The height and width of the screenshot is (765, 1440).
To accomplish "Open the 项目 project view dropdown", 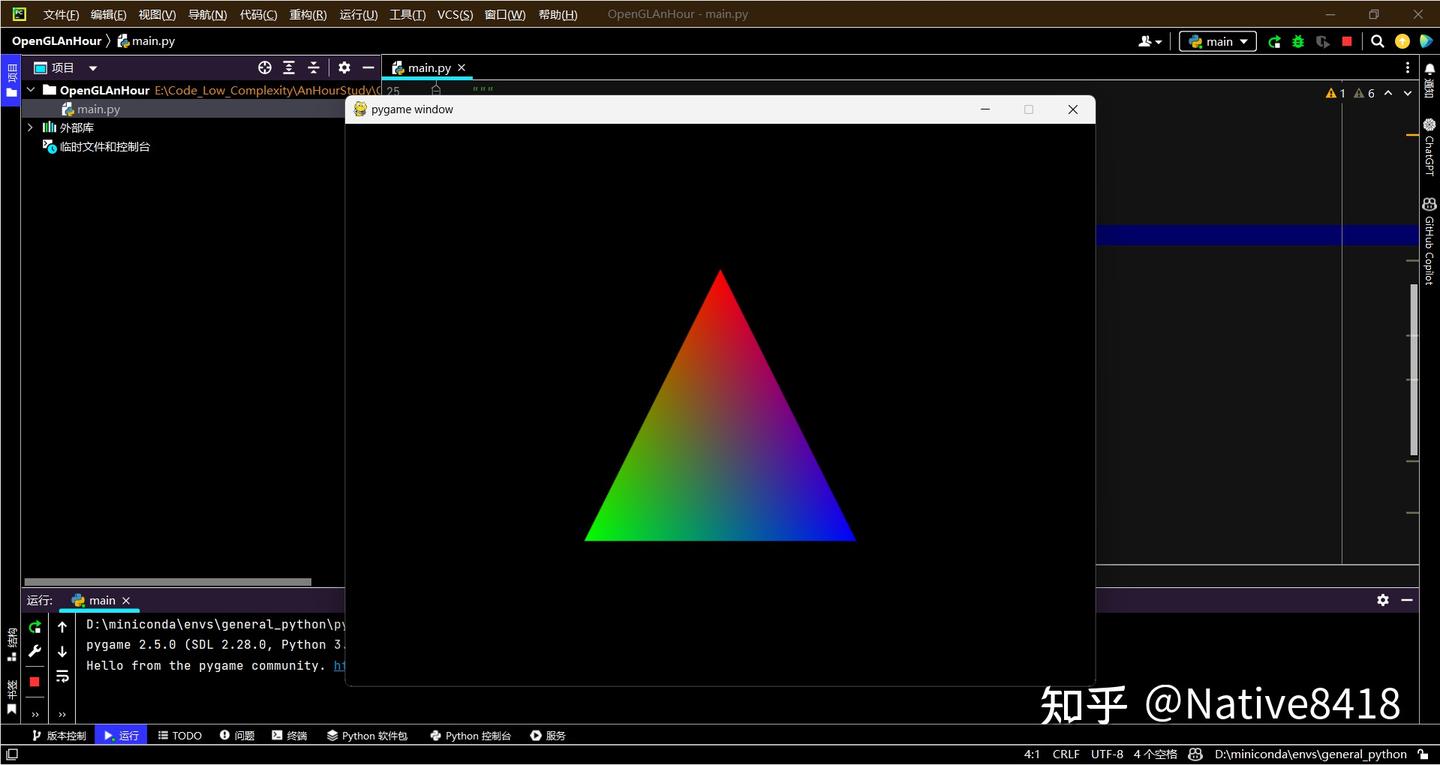I will point(91,67).
